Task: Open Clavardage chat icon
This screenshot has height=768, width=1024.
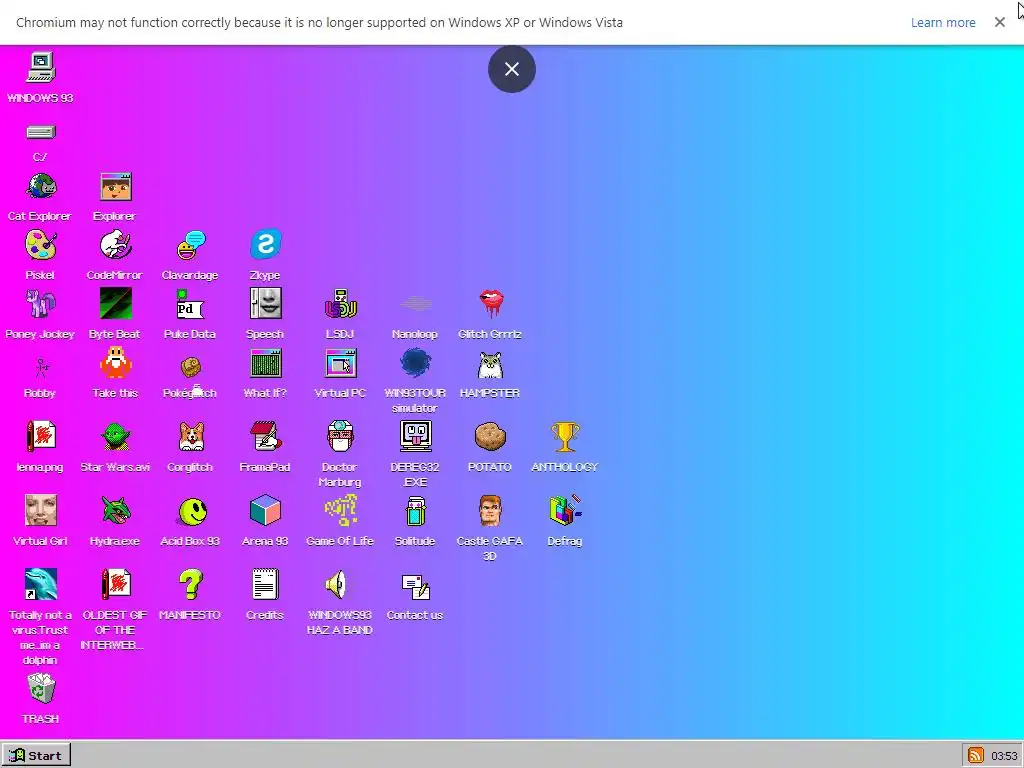Action: (x=191, y=246)
